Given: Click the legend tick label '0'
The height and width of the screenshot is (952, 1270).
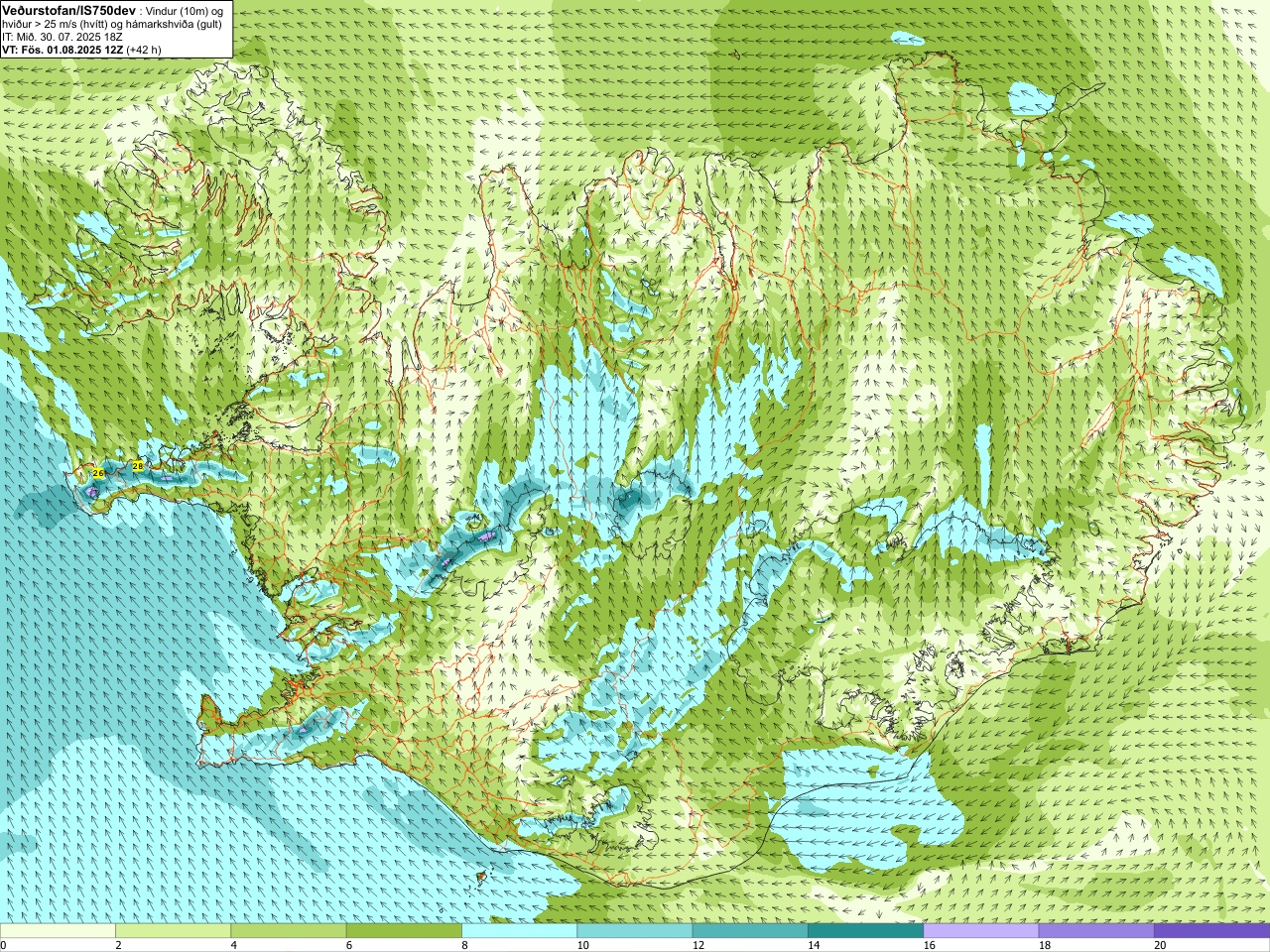Looking at the screenshot, I should tap(3, 945).
